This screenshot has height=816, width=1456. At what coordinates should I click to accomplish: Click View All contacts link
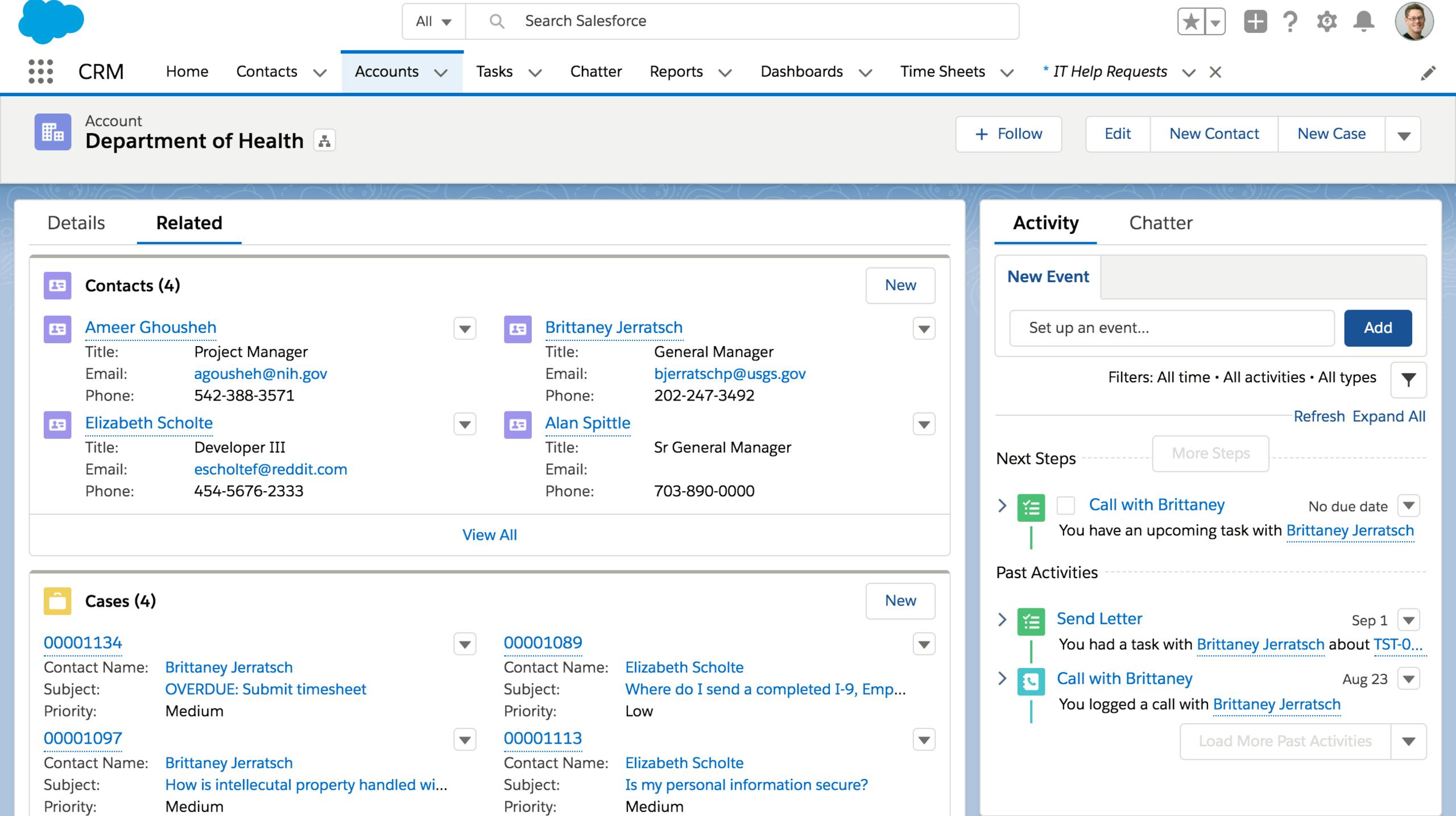[490, 535]
